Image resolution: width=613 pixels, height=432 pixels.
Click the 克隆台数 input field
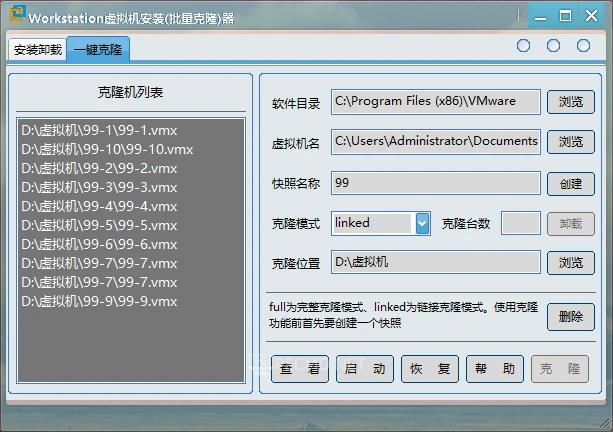point(521,223)
